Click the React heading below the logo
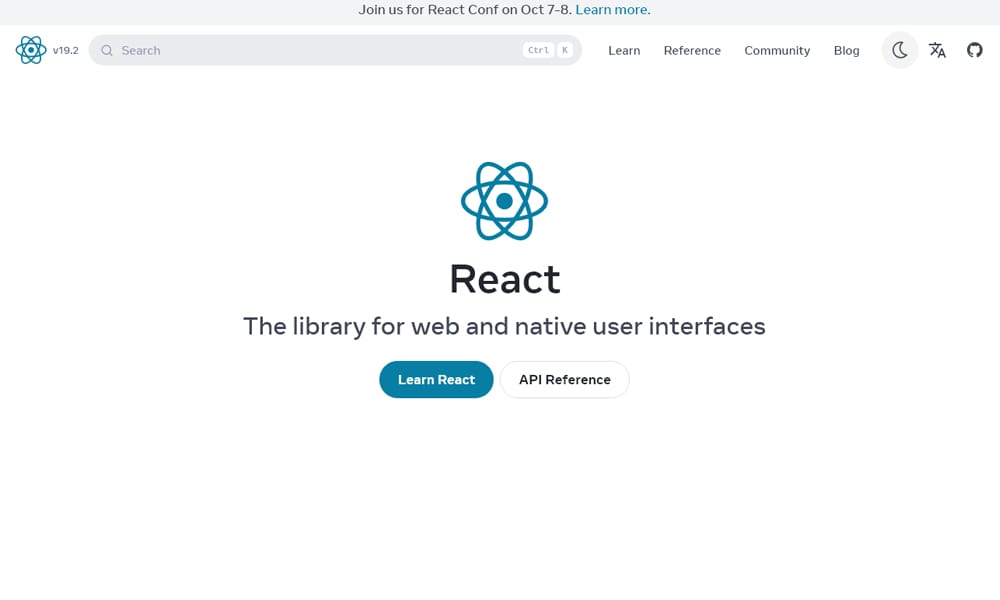 [x=504, y=279]
